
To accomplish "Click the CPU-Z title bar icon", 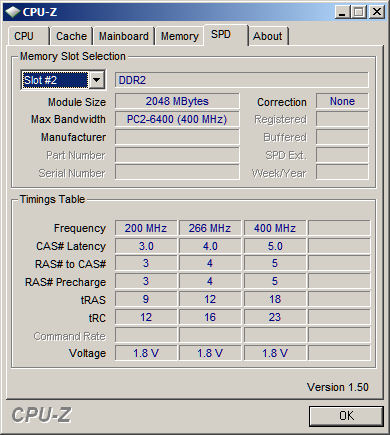I will coord(13,12).
